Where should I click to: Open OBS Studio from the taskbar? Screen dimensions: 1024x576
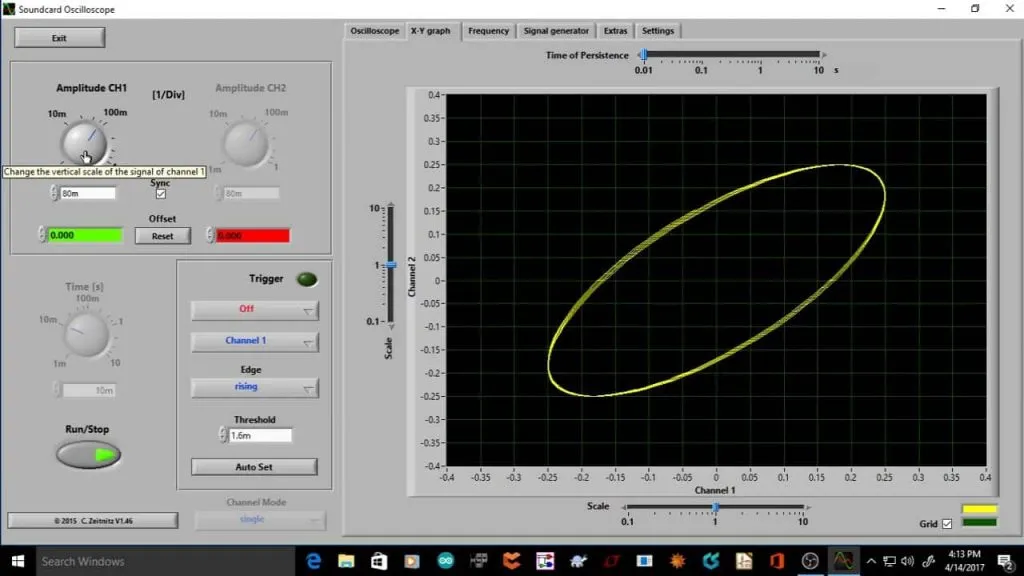(x=809, y=560)
